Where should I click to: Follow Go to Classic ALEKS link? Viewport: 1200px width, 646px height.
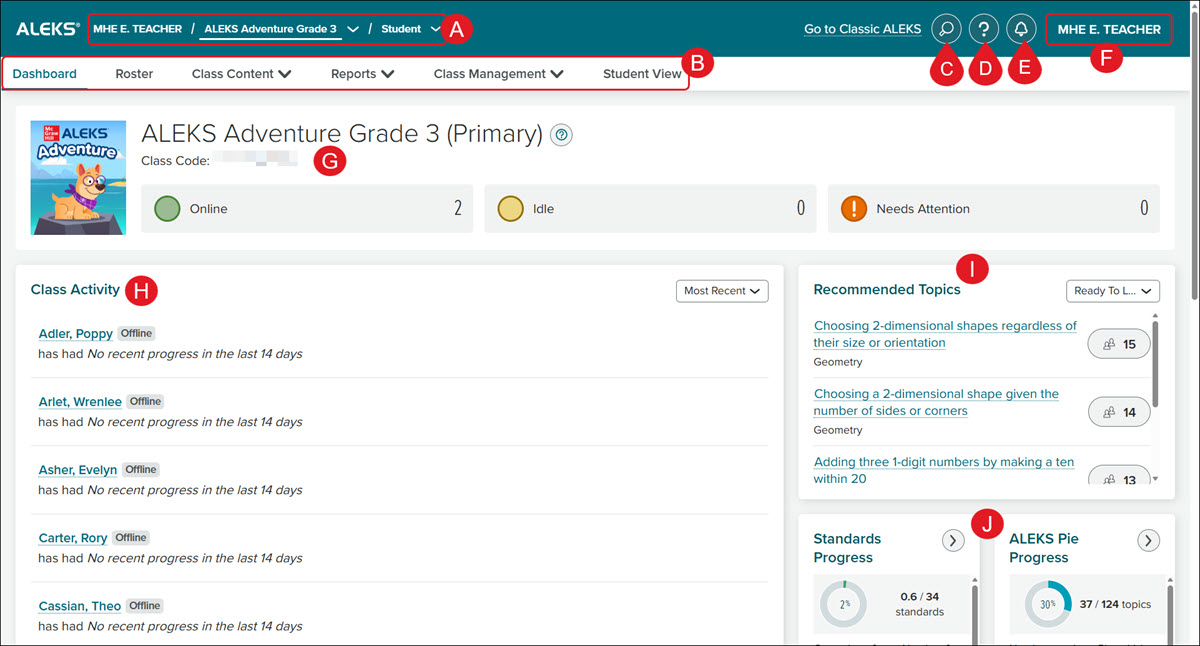click(x=862, y=29)
